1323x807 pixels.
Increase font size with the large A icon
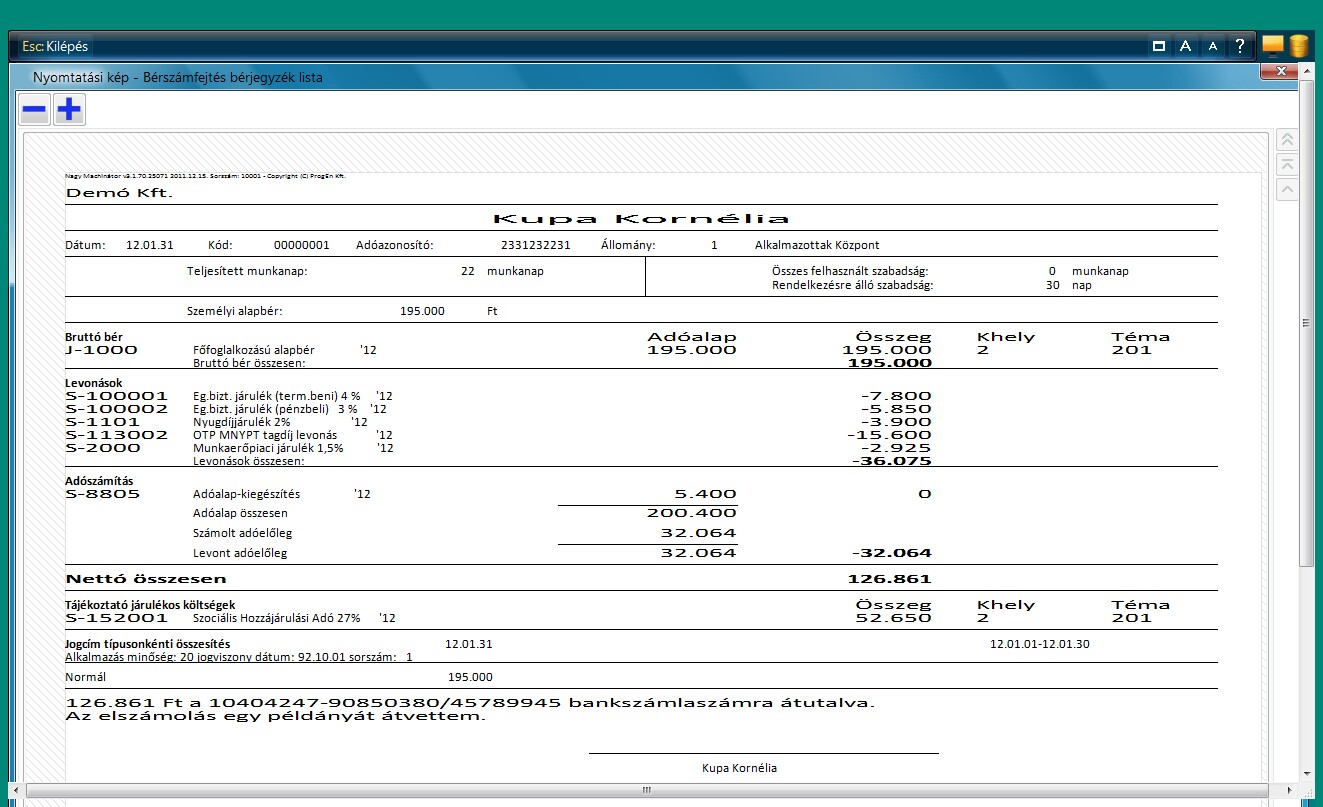[x=1185, y=46]
